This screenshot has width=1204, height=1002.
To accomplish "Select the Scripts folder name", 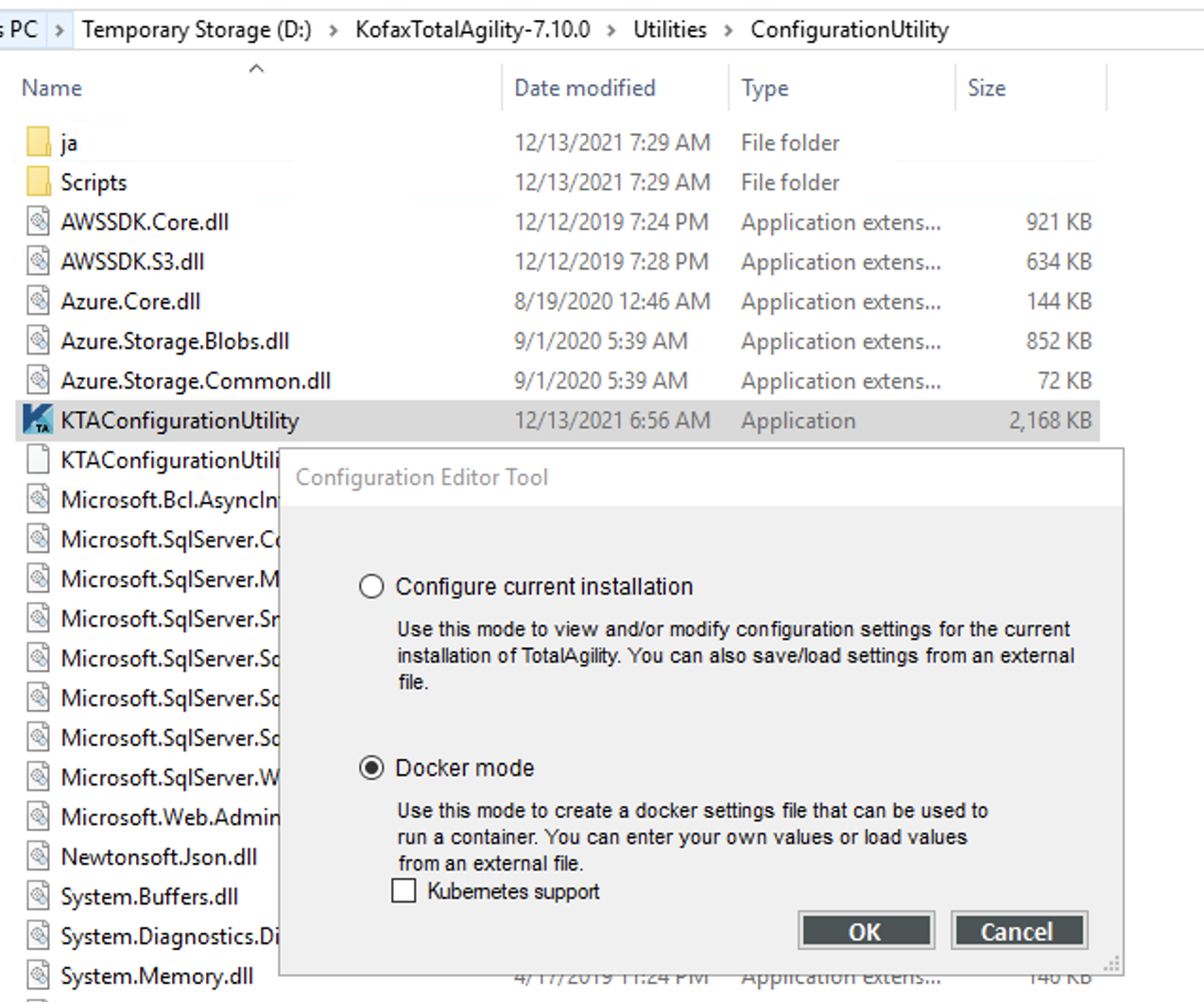I will [94, 181].
